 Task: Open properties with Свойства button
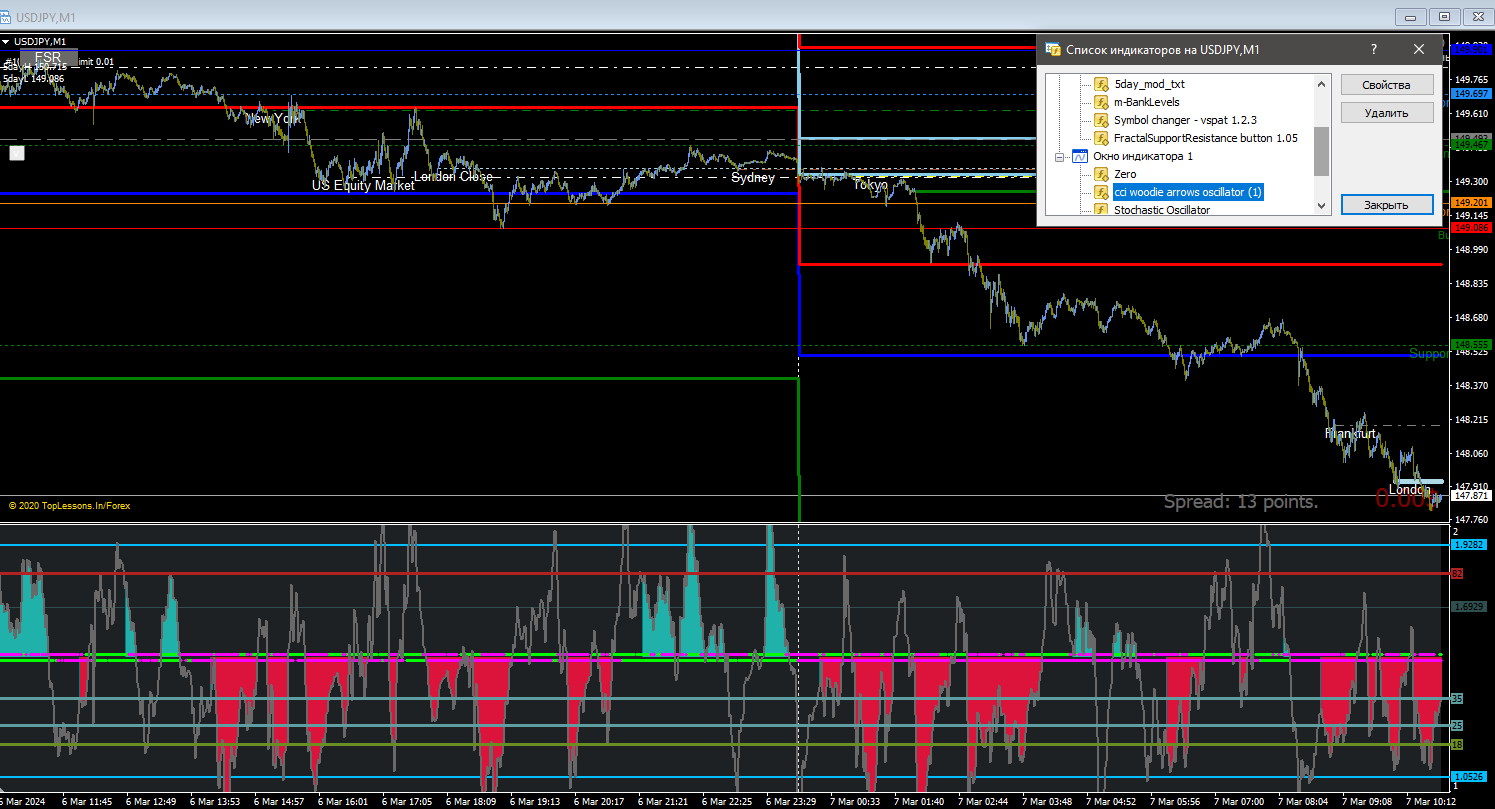(1387, 85)
